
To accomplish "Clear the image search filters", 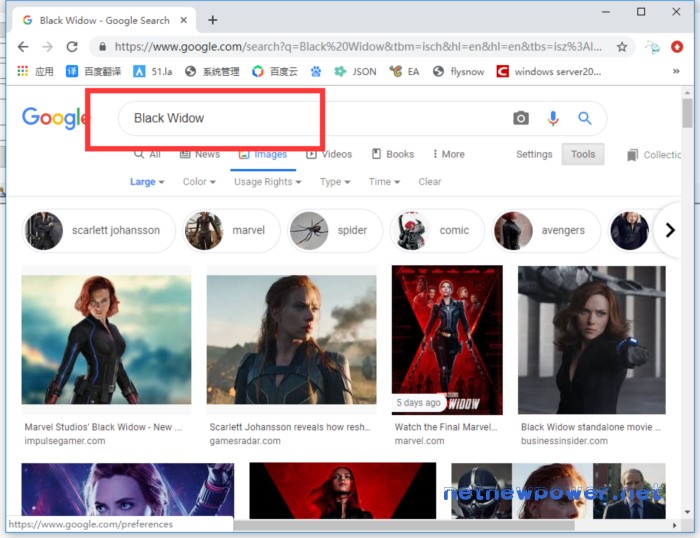I will 430,182.
